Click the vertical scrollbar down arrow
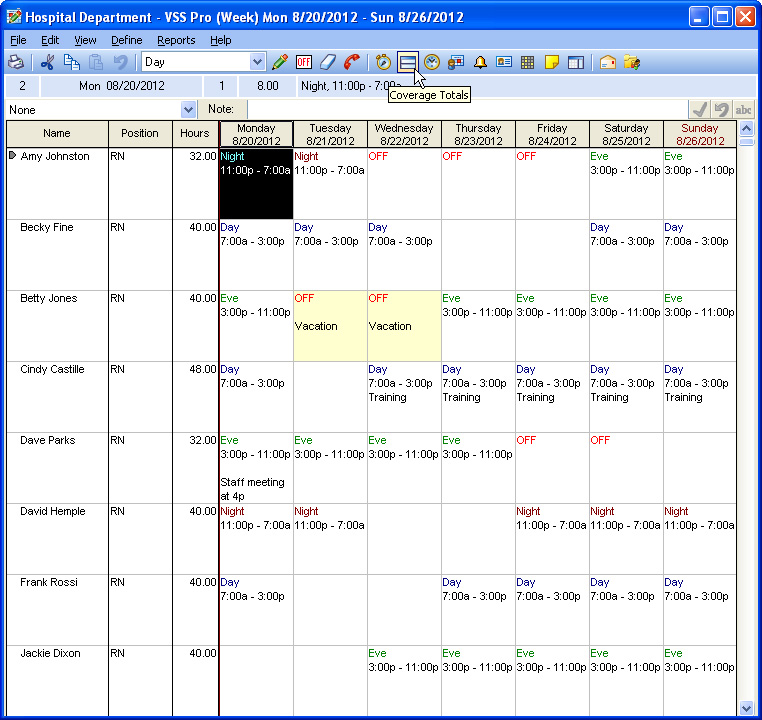This screenshot has height=720, width=762. tap(745, 708)
